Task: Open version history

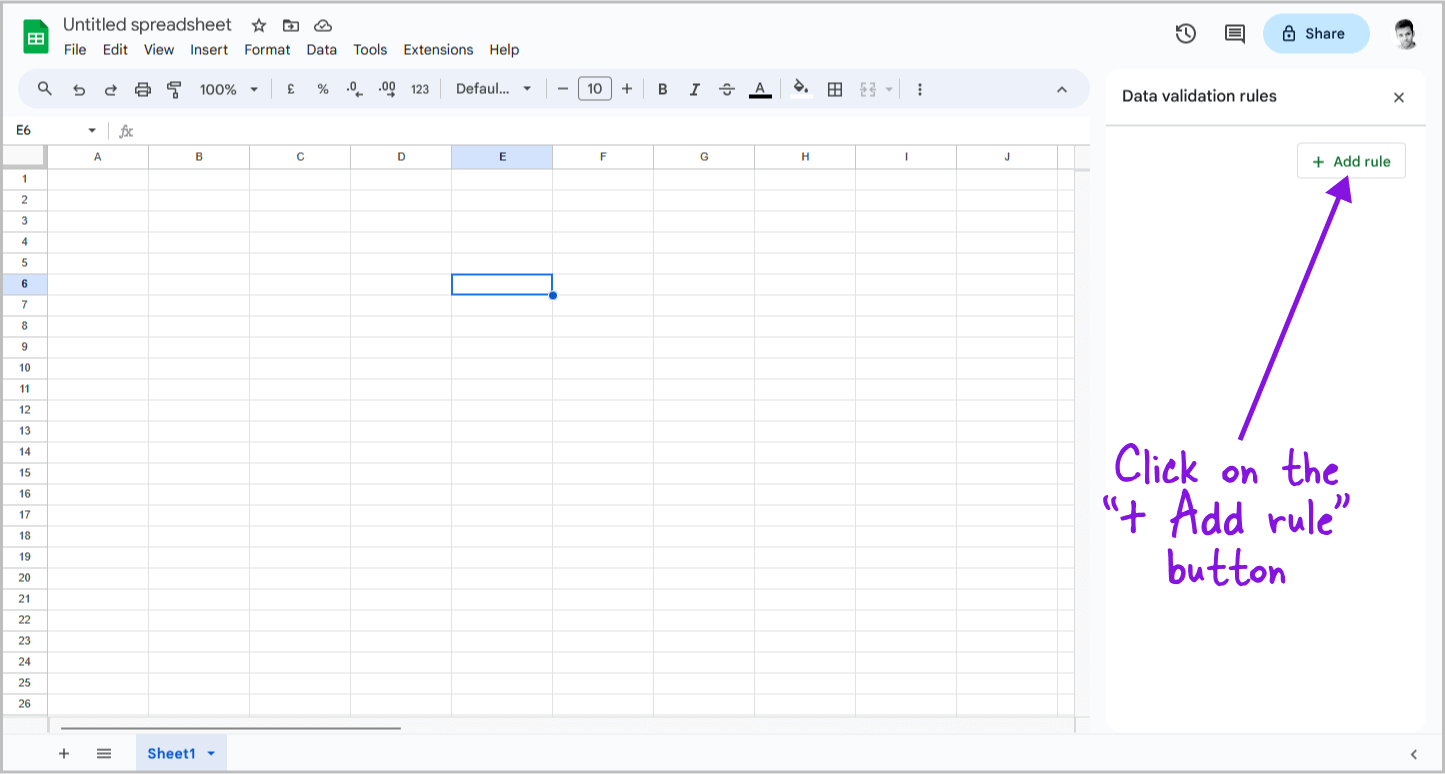Action: tap(1185, 33)
